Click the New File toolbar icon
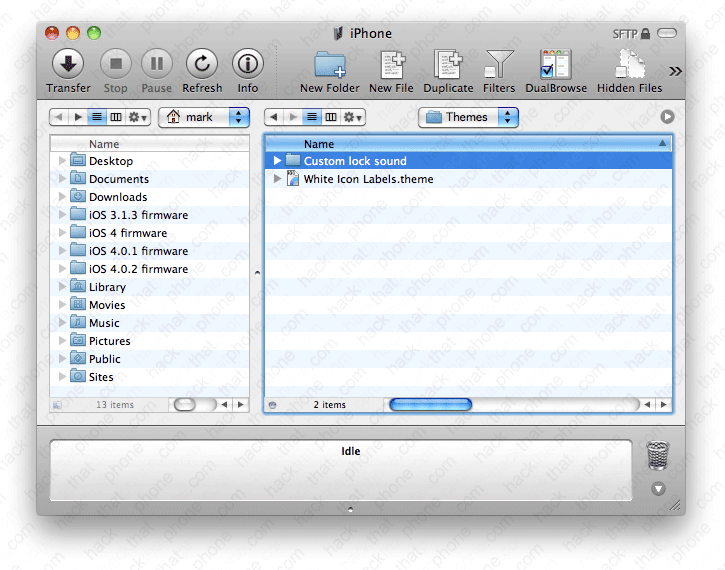Image resolution: width=725 pixels, height=570 pixels. pos(391,65)
